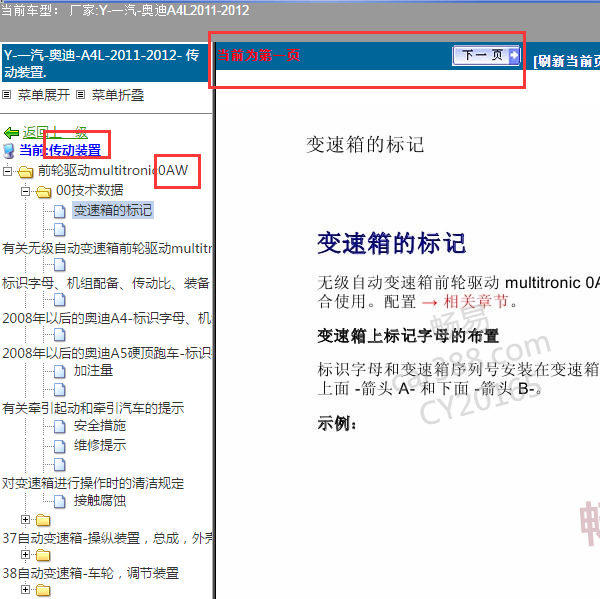Expand all menus via 菜单展开
This screenshot has width=600, height=599.
pyautogui.click(x=44, y=95)
